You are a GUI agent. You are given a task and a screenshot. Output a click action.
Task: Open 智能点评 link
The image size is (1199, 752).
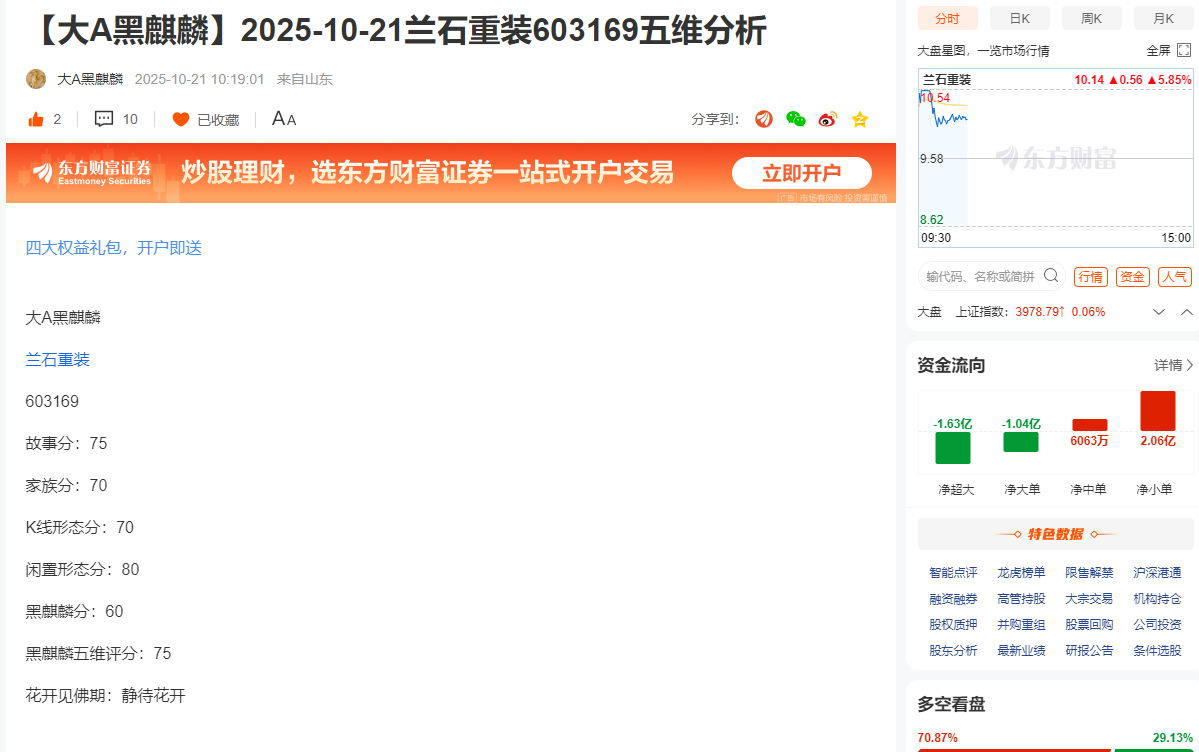(953, 573)
